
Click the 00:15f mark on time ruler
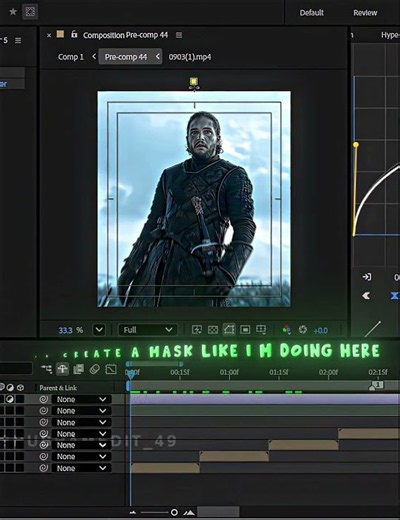tap(180, 372)
